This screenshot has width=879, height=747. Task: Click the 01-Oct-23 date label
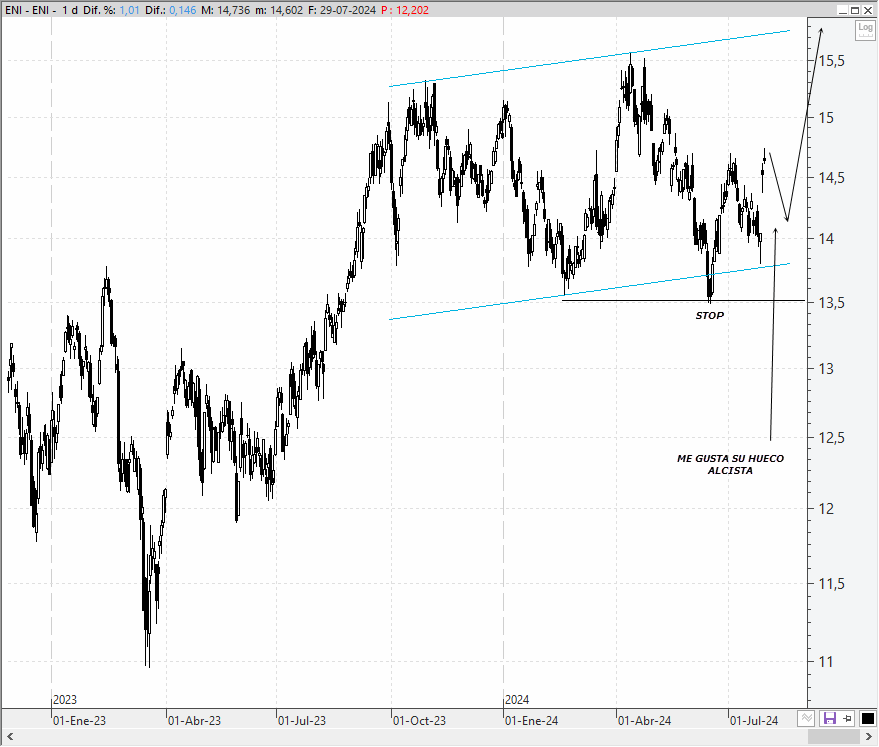pos(419,721)
